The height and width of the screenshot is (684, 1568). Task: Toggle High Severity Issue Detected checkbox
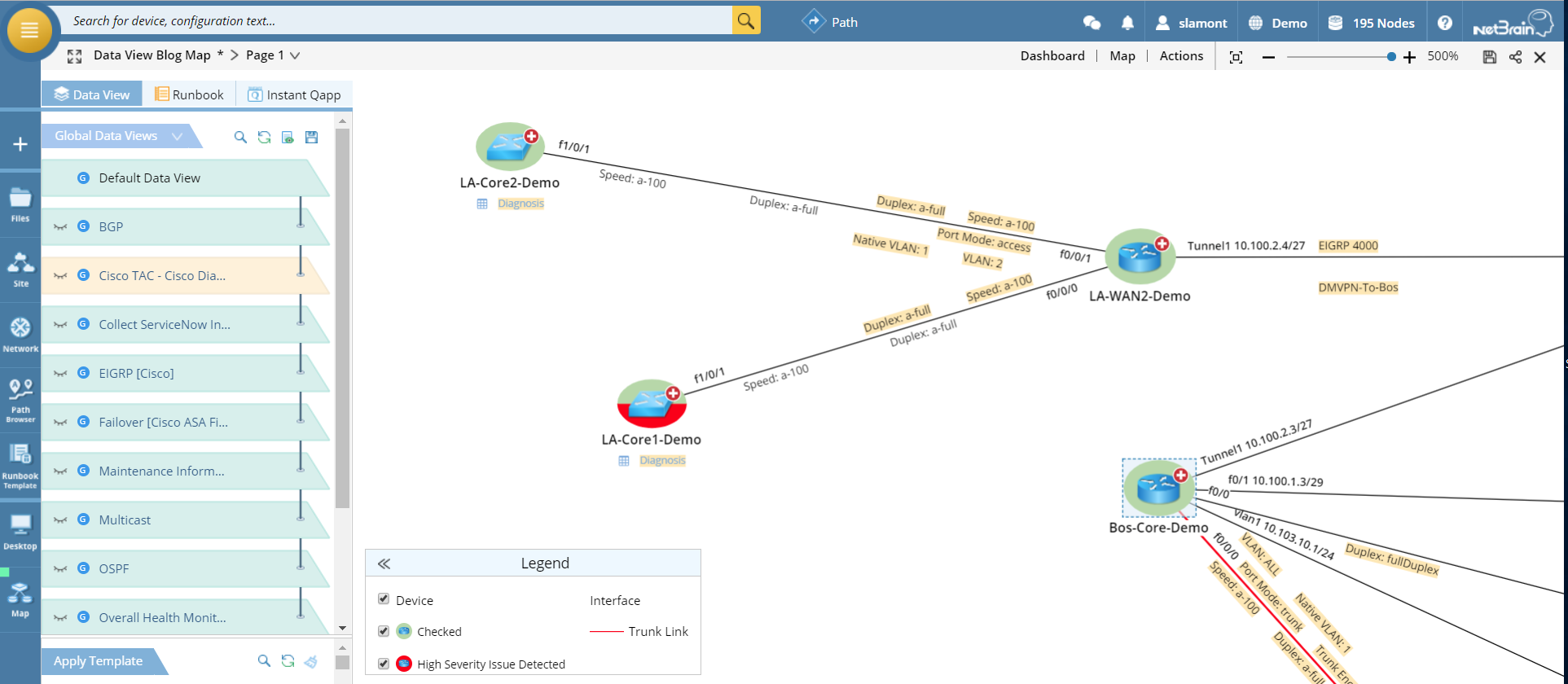coord(384,663)
